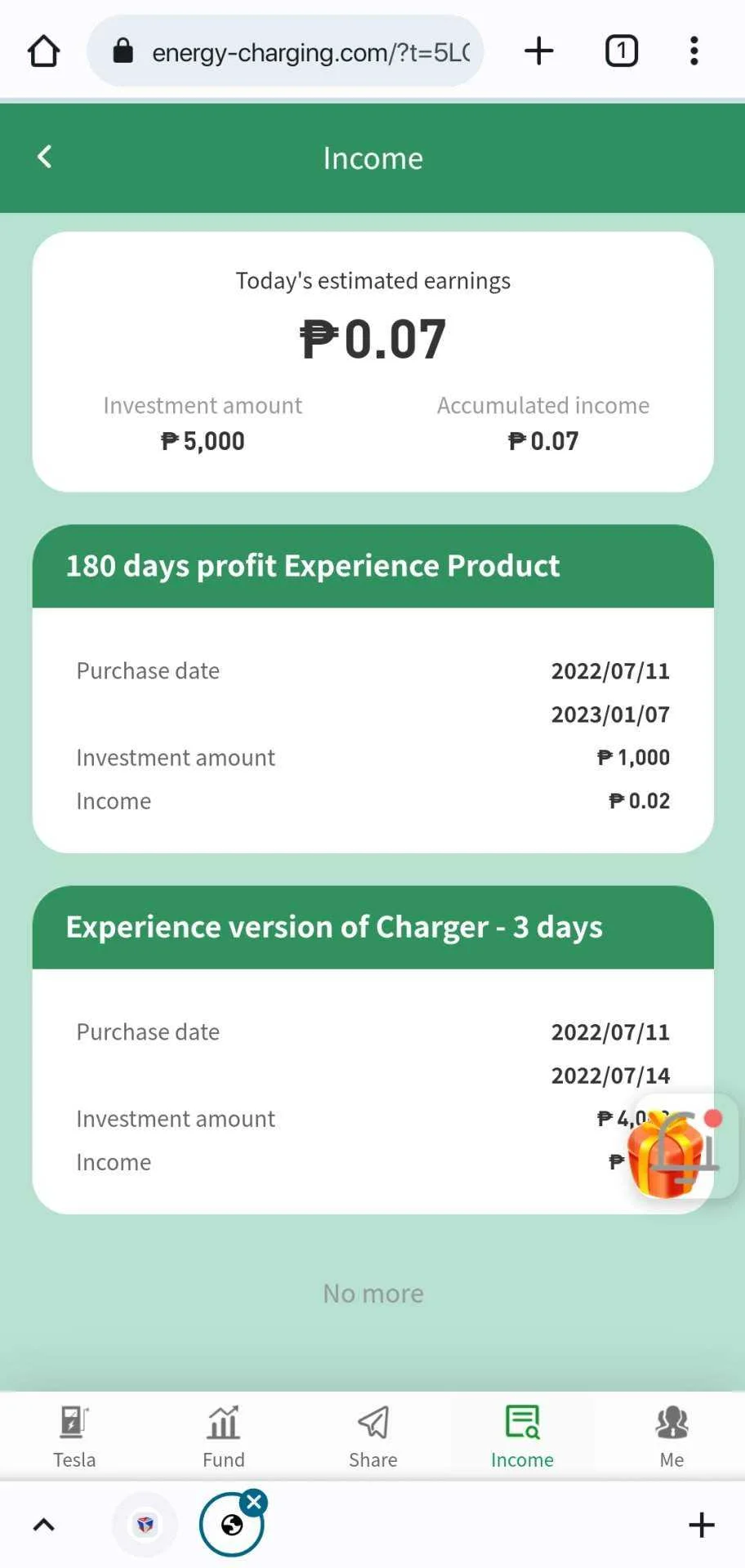Select the shield app icon in the bottom bar
Image resolution: width=745 pixels, height=1568 pixels.
tap(145, 1525)
